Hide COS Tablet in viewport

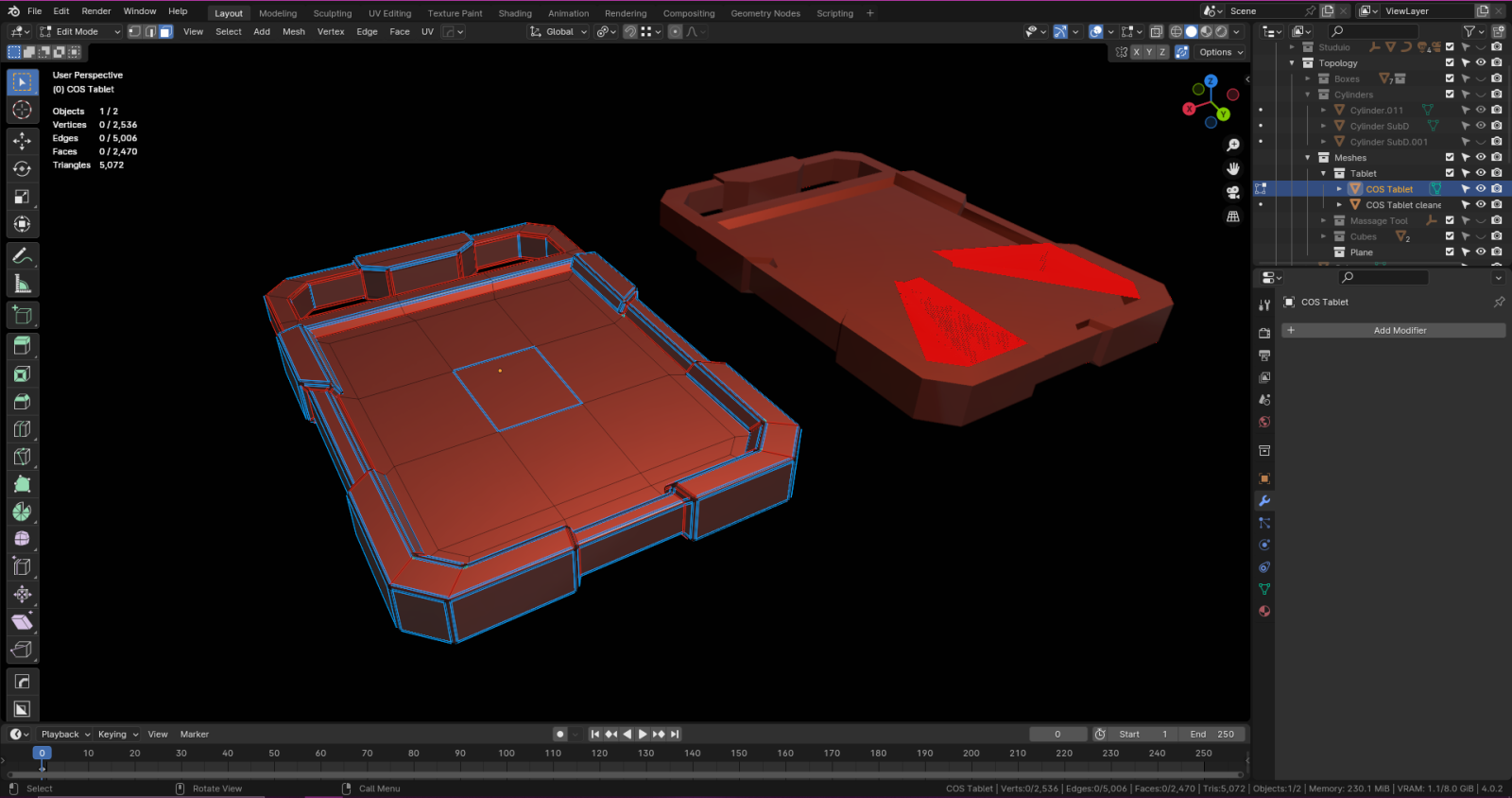[x=1481, y=189]
